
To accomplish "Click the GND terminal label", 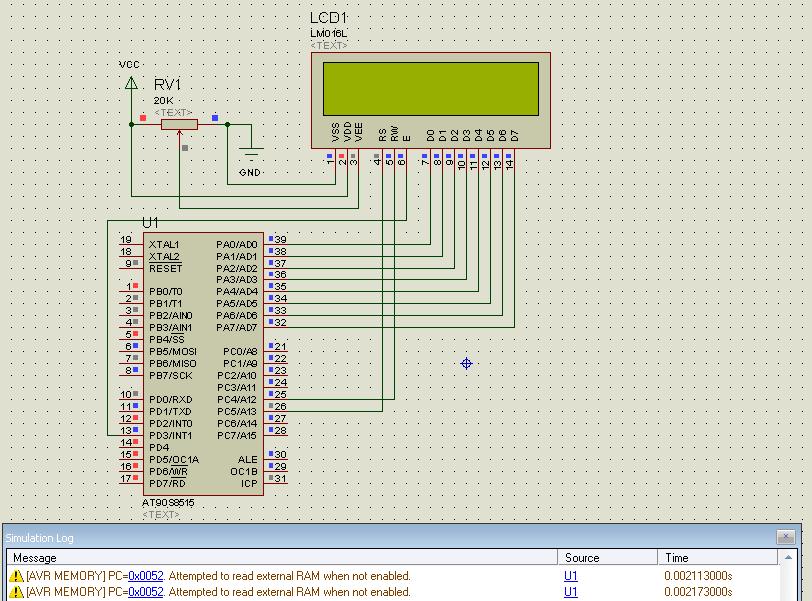I will tap(250, 172).
